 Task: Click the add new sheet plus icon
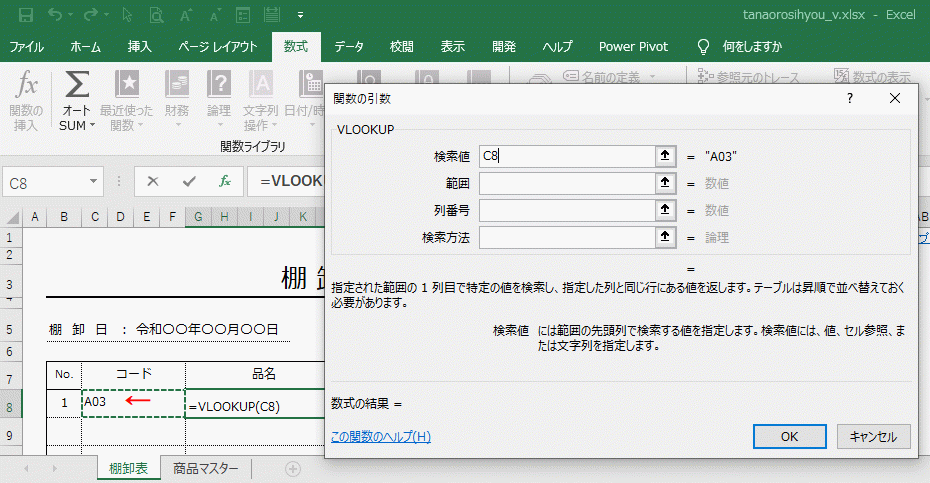click(x=292, y=469)
